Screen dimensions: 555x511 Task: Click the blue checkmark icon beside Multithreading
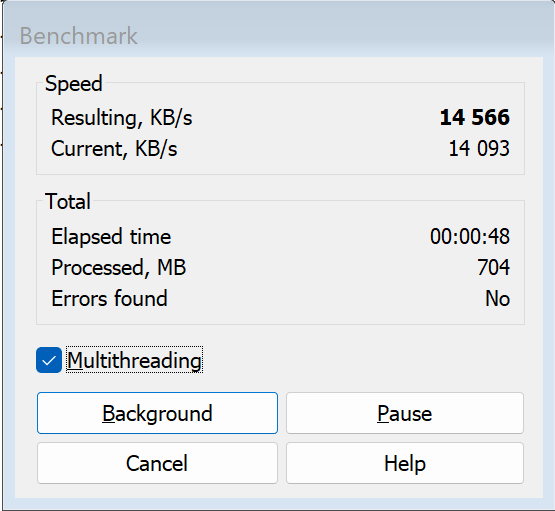pyautogui.click(x=49, y=360)
